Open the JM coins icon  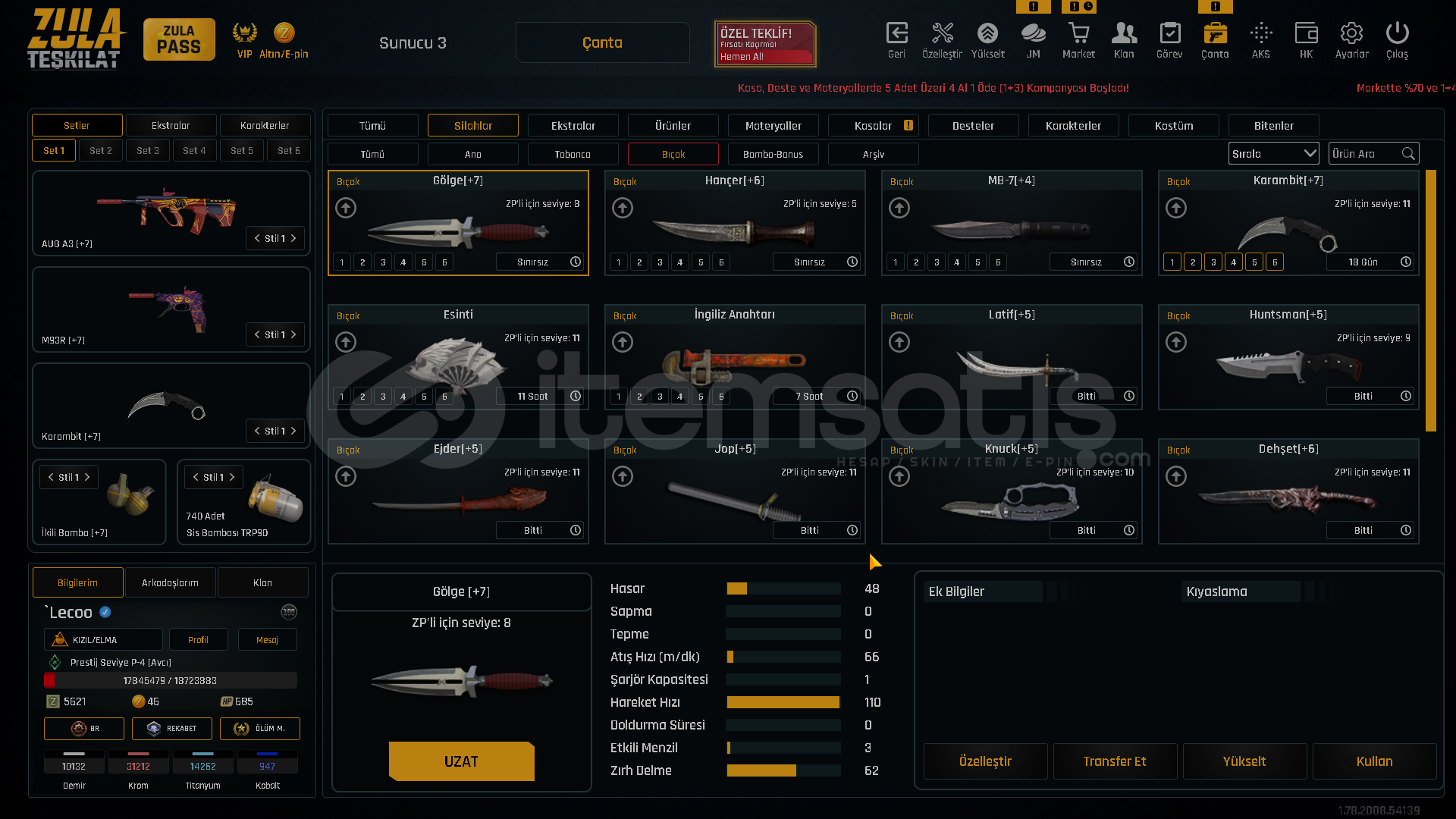click(x=1033, y=33)
